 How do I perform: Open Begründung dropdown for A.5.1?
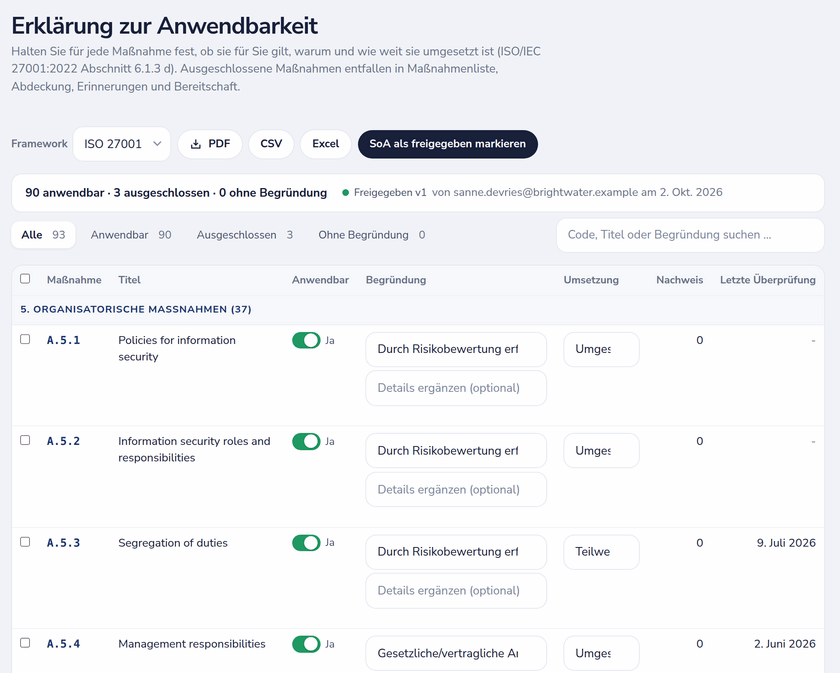point(456,349)
